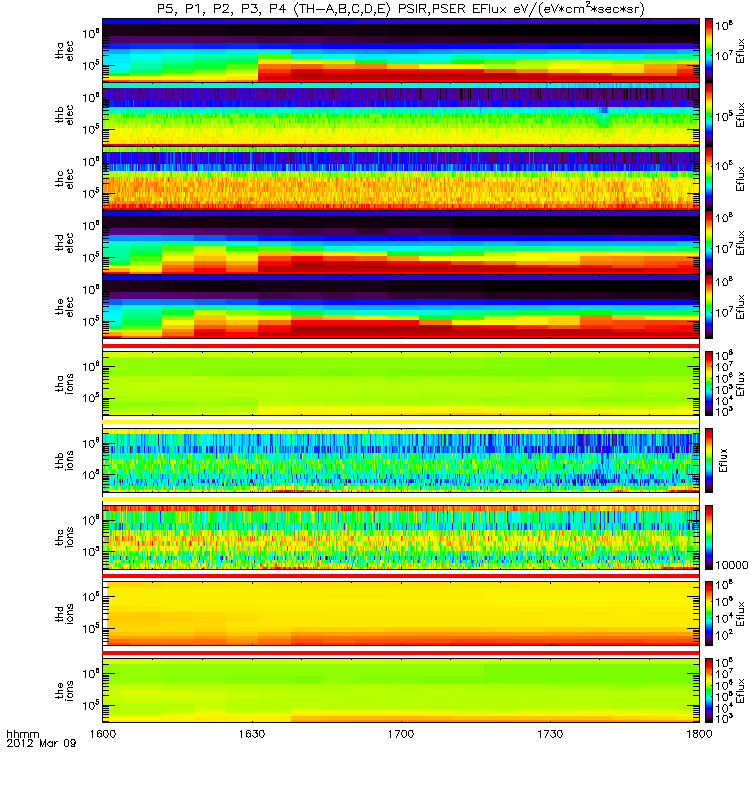Select the 'tha elec' panel axis label

click(65, 51)
